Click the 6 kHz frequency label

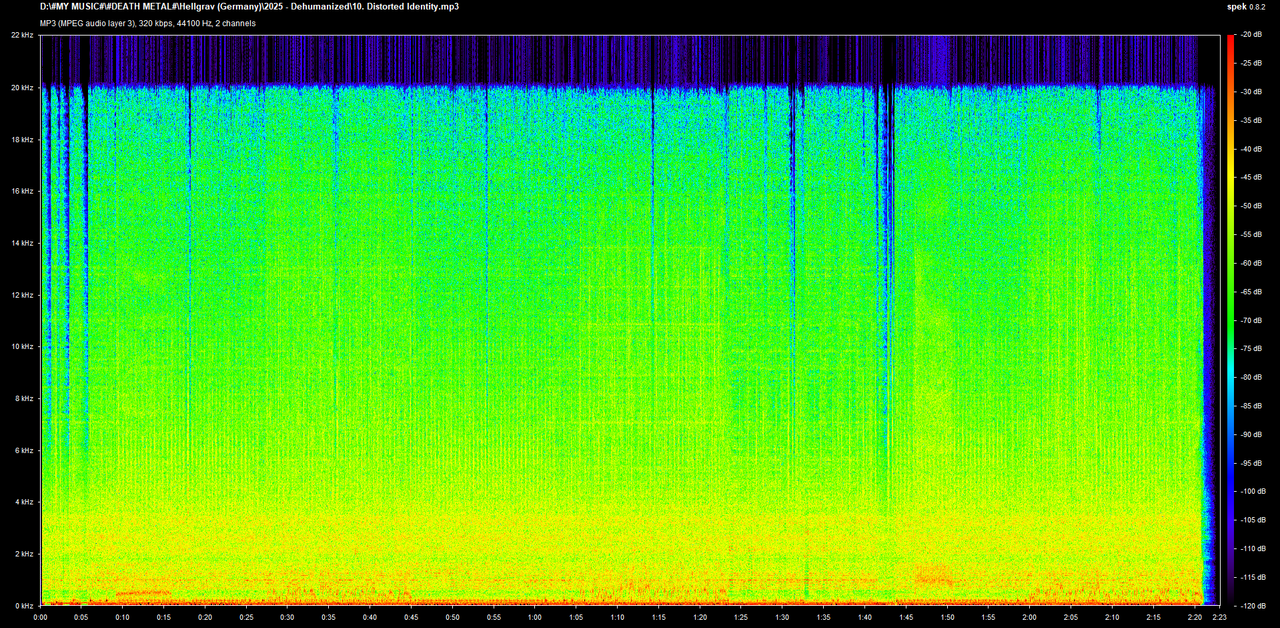click(25, 450)
